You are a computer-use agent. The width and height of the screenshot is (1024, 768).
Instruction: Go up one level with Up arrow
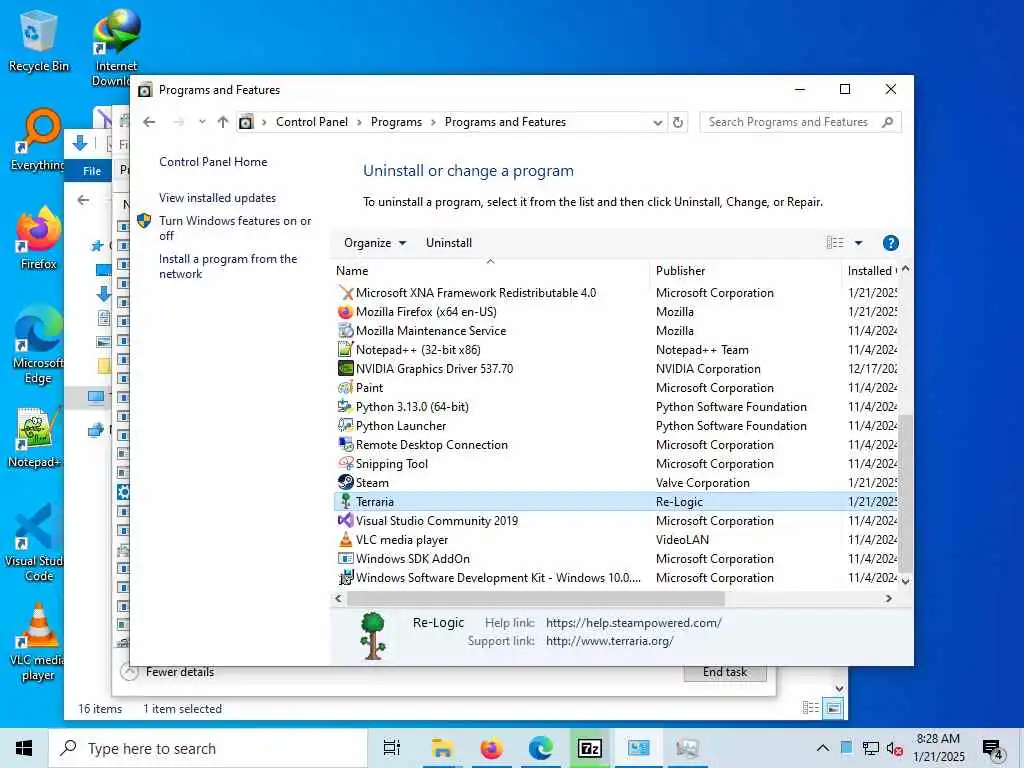(223, 122)
